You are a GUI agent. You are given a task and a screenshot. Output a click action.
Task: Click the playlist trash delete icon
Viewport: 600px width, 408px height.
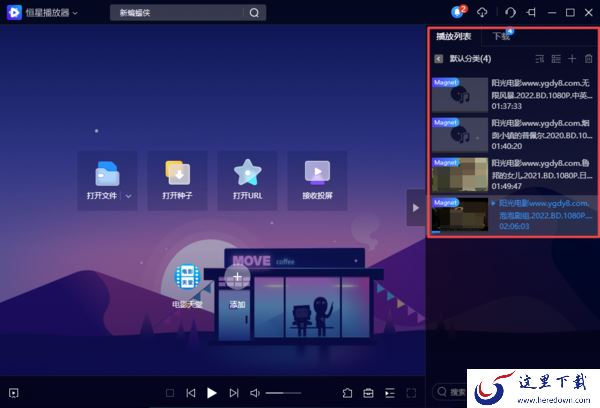(x=589, y=59)
